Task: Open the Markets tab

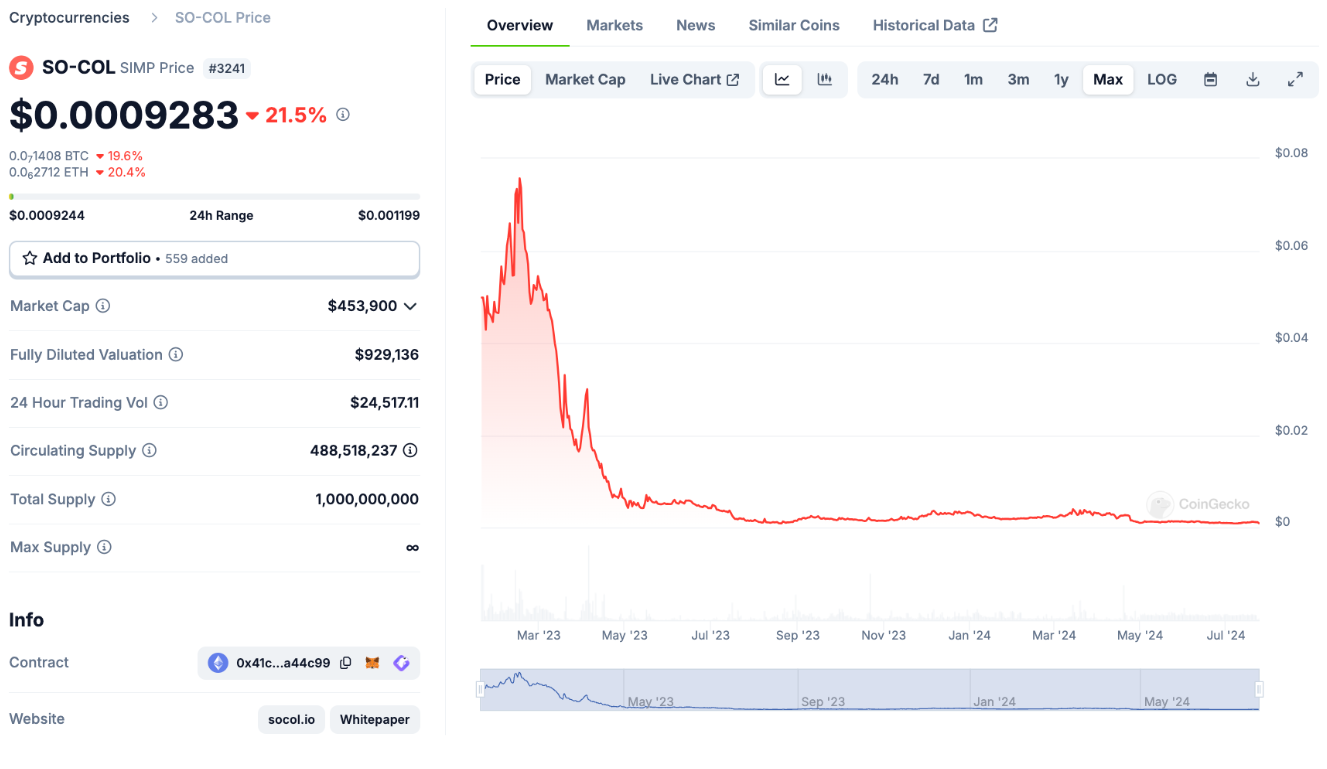Action: (x=614, y=25)
